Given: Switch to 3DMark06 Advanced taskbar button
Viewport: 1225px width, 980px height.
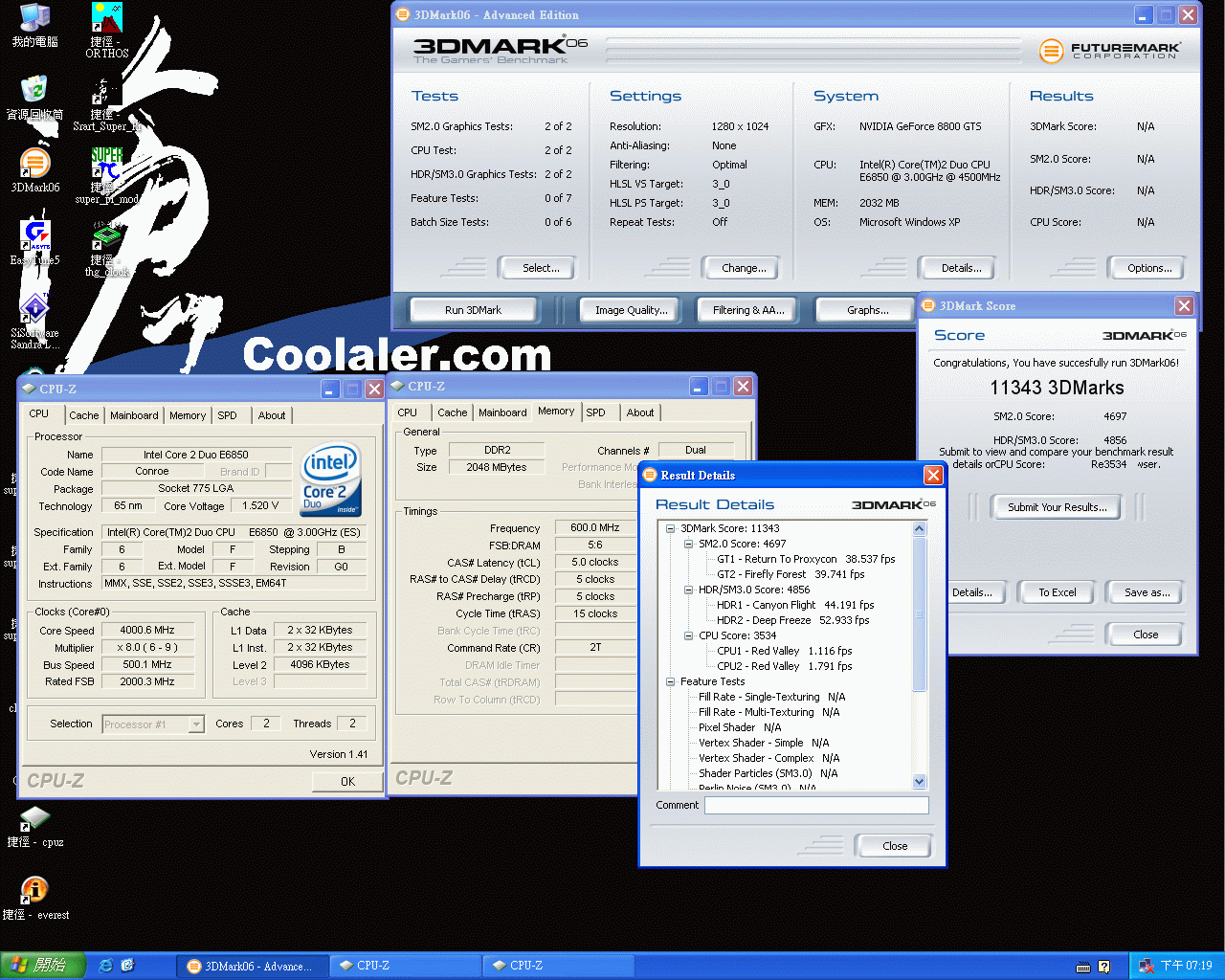Looking at the screenshot, I should [253, 967].
